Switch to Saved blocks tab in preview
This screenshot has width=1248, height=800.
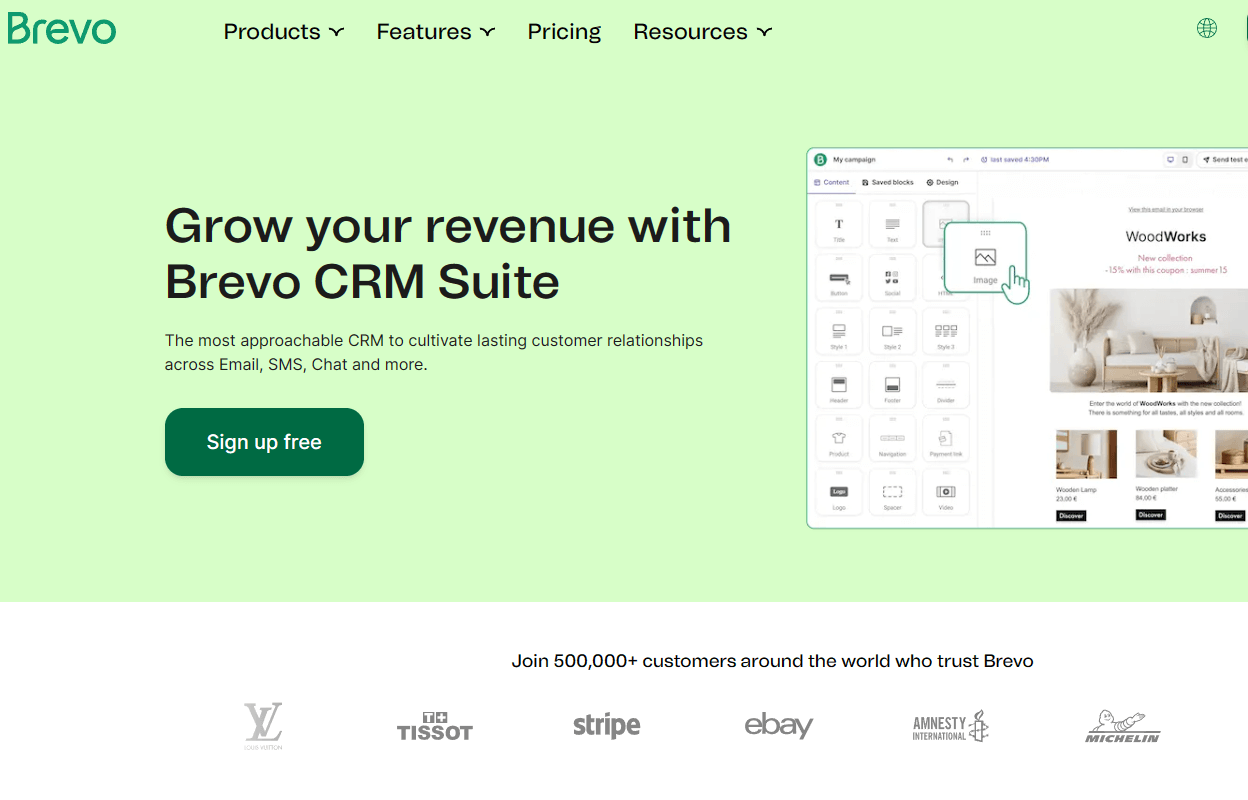[888, 183]
